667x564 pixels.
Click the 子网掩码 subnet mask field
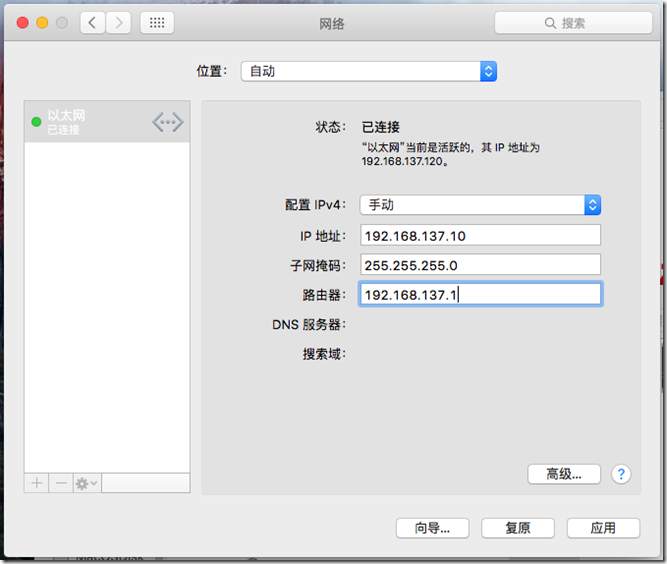point(480,265)
